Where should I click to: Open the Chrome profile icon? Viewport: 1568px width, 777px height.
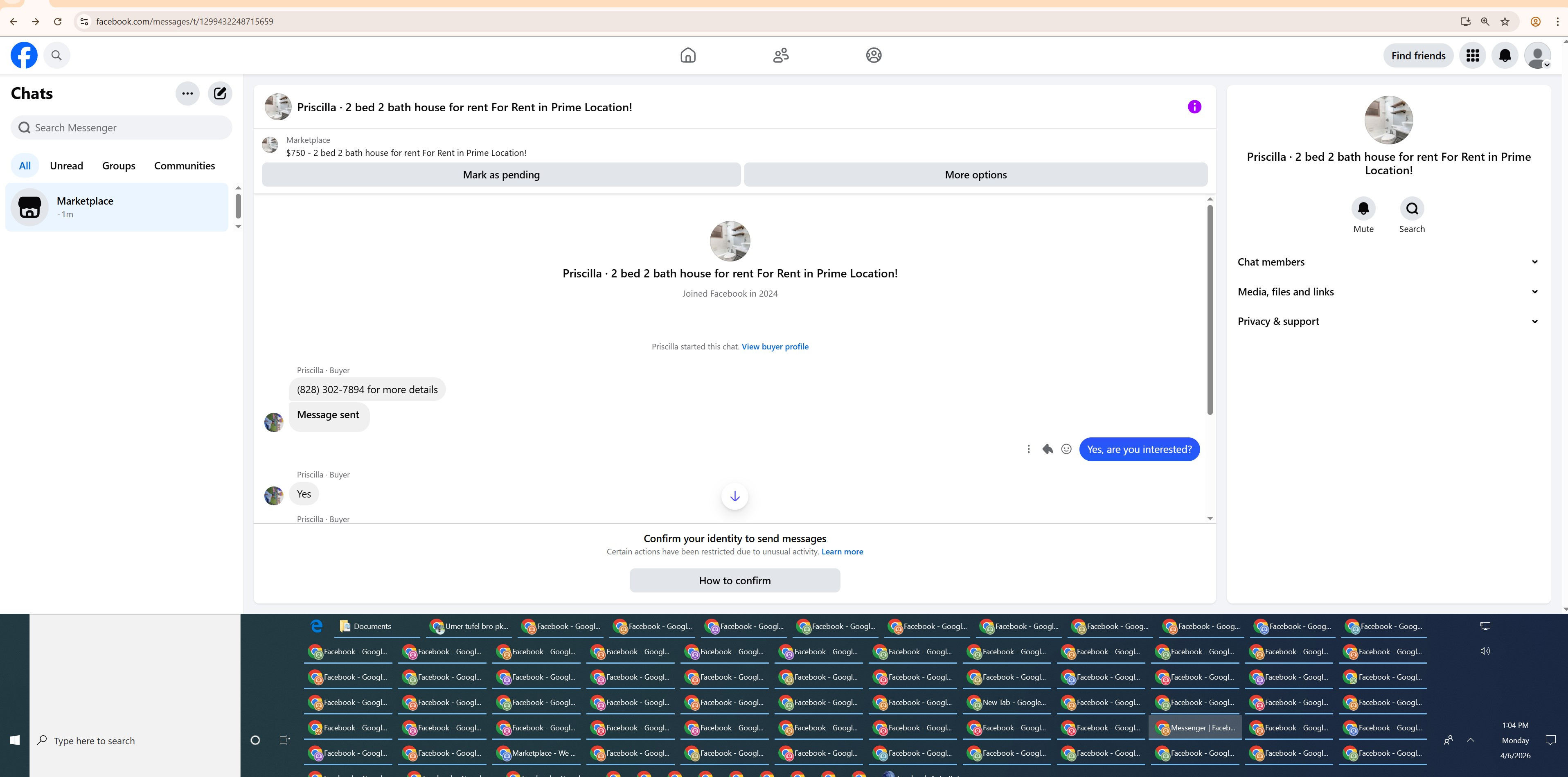pyautogui.click(x=1536, y=21)
